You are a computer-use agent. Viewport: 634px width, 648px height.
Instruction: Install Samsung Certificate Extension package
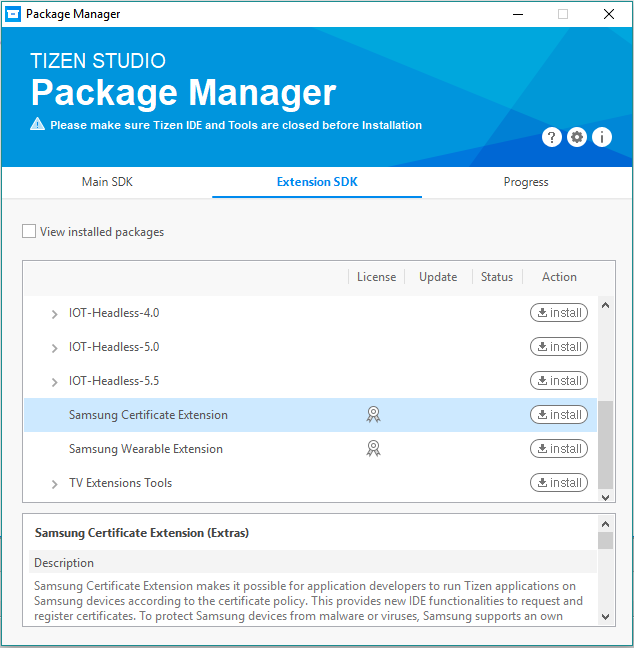[x=559, y=415]
